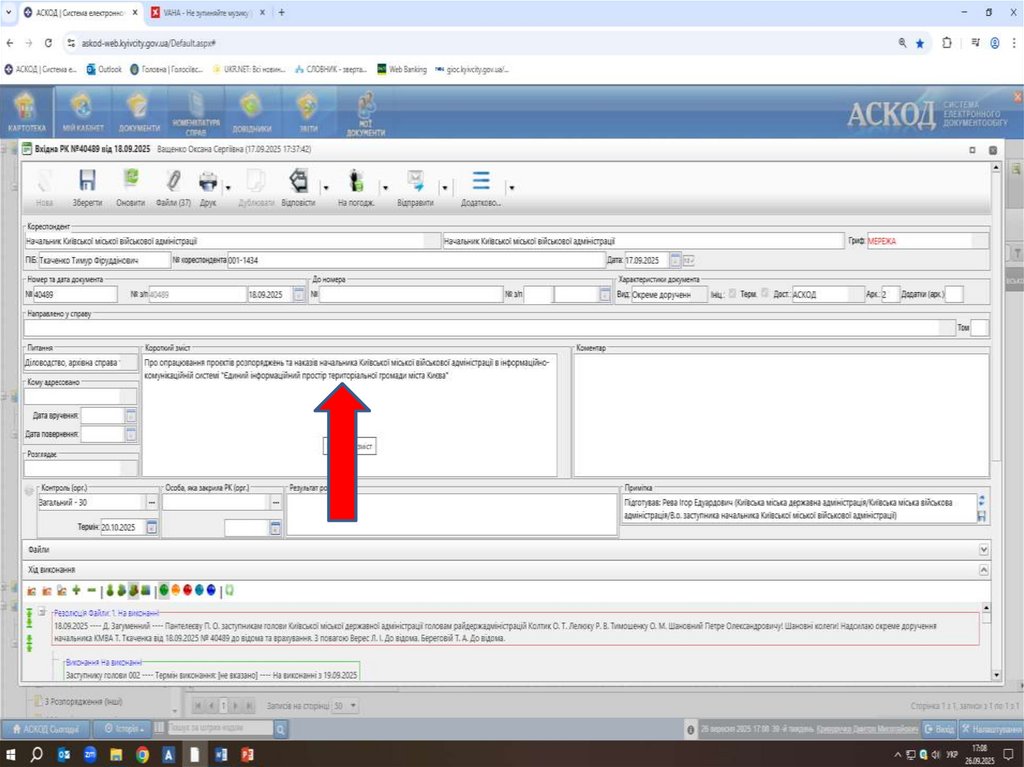Refresh the card with Оновити
Screen dimensions: 1024x767
131,188
